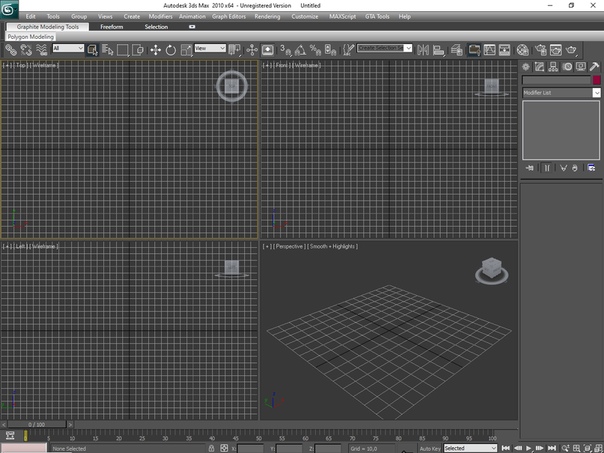Expand the Modifier List dropdown
This screenshot has height=453, width=604.
click(561, 93)
